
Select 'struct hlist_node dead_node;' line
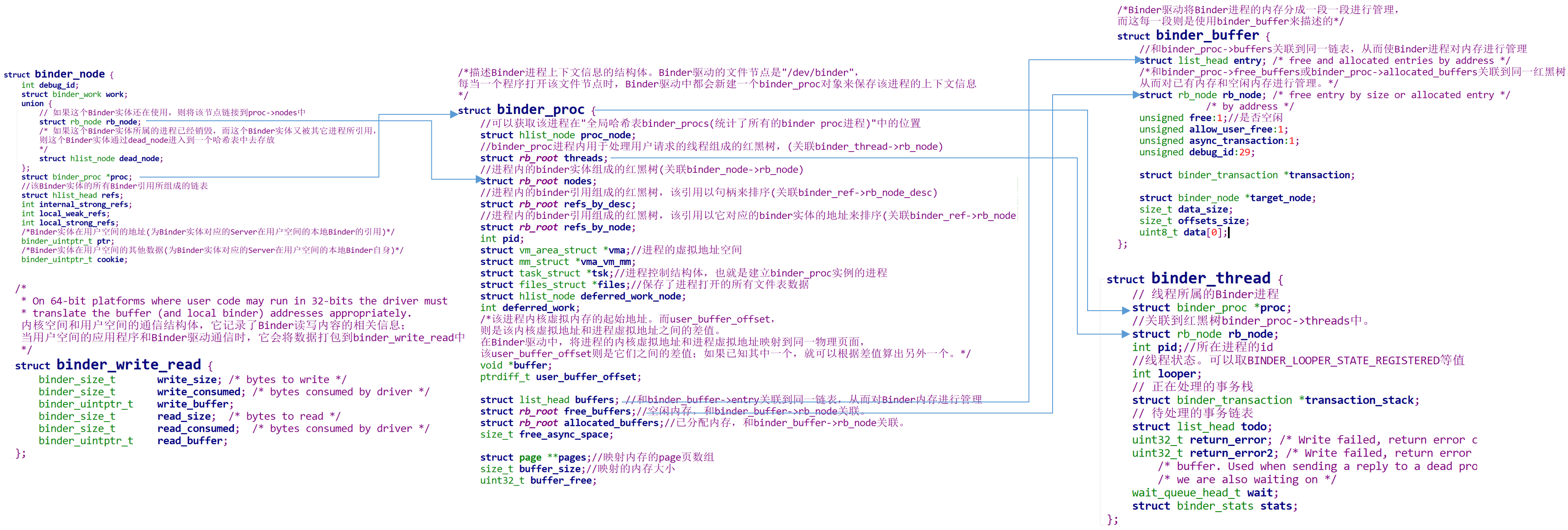101,158
